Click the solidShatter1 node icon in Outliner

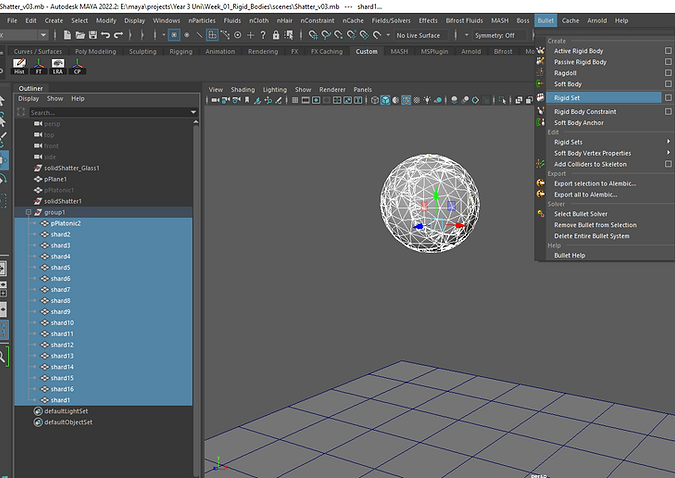point(38,201)
